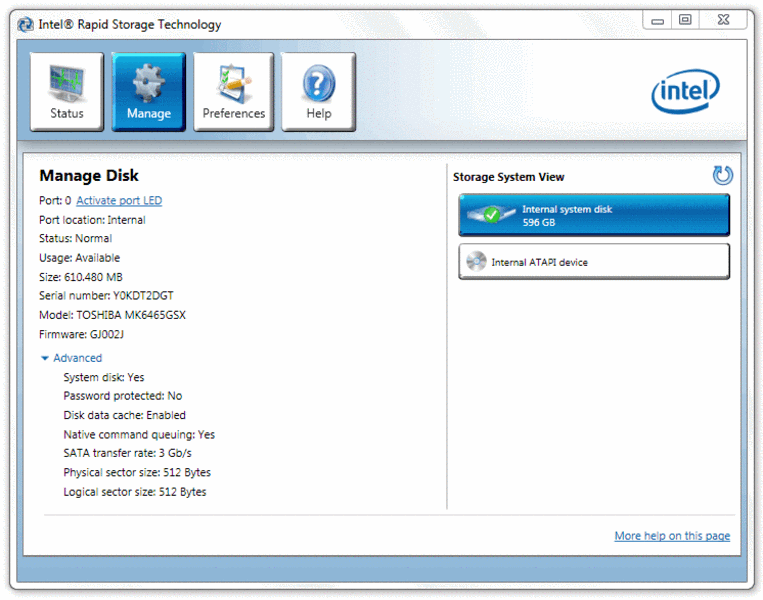
Task: Select the Internal ATAPI device
Action: (x=594, y=262)
